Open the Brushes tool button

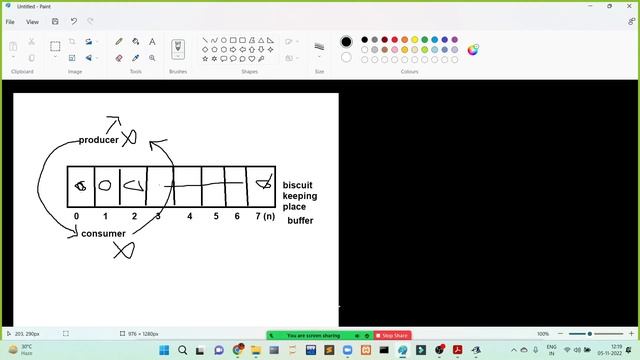coord(178,49)
